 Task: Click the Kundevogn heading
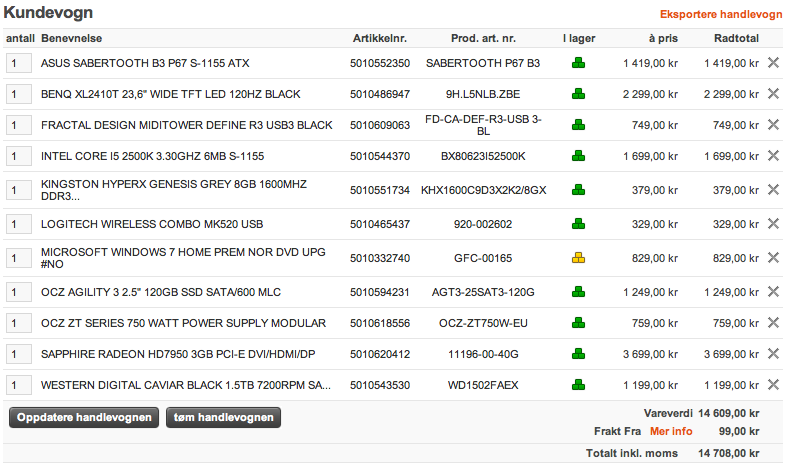[x=48, y=12]
